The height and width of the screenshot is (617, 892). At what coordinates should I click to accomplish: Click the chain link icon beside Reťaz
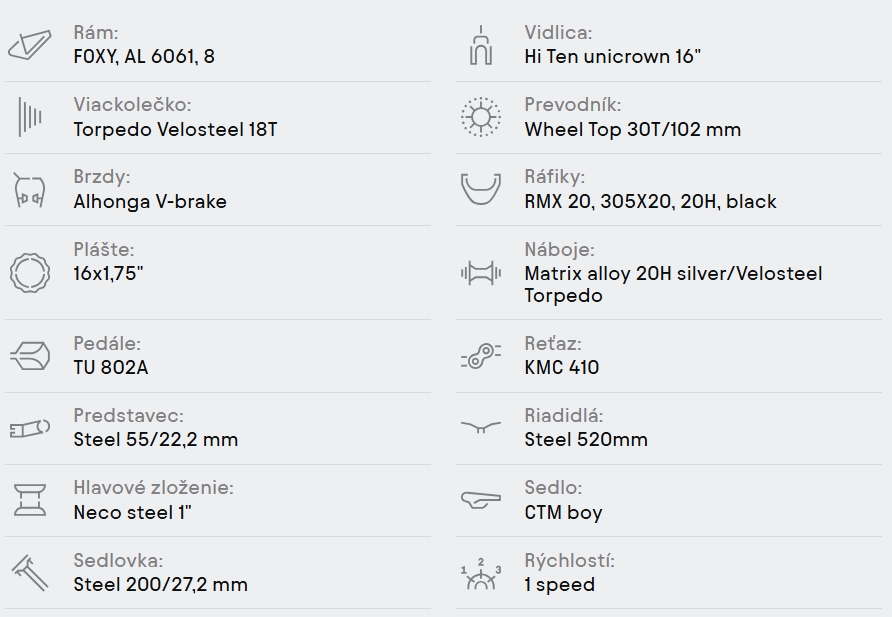[x=481, y=356]
